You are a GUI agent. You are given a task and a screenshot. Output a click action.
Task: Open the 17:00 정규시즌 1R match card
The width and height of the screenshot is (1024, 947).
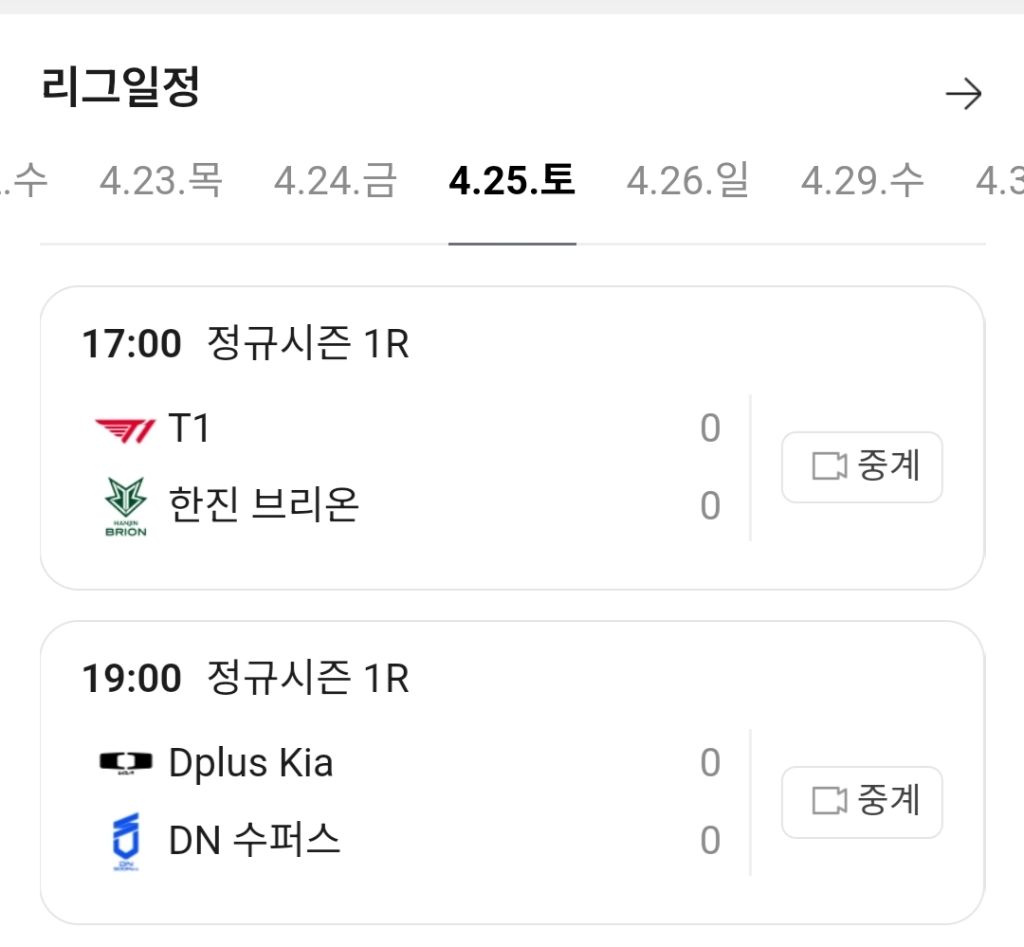click(400, 345)
